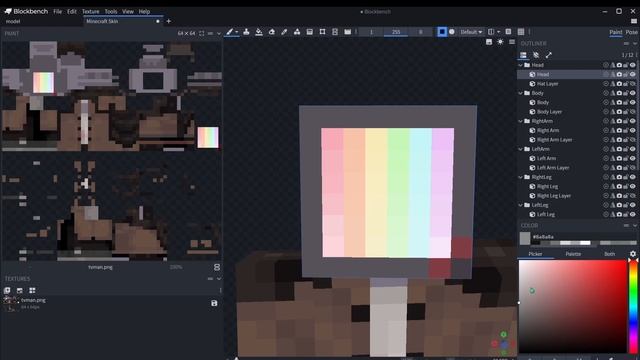Open the color panel settings gear
The width and height of the screenshot is (640, 360).
tap(633, 254)
